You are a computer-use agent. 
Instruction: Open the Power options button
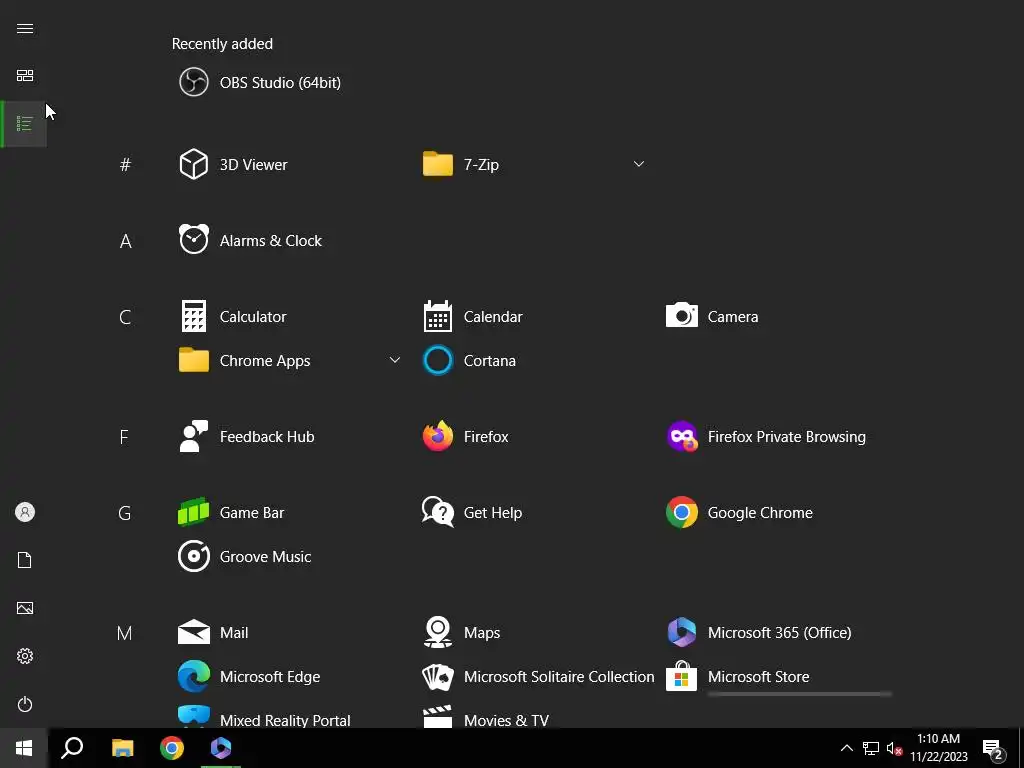tap(25, 704)
